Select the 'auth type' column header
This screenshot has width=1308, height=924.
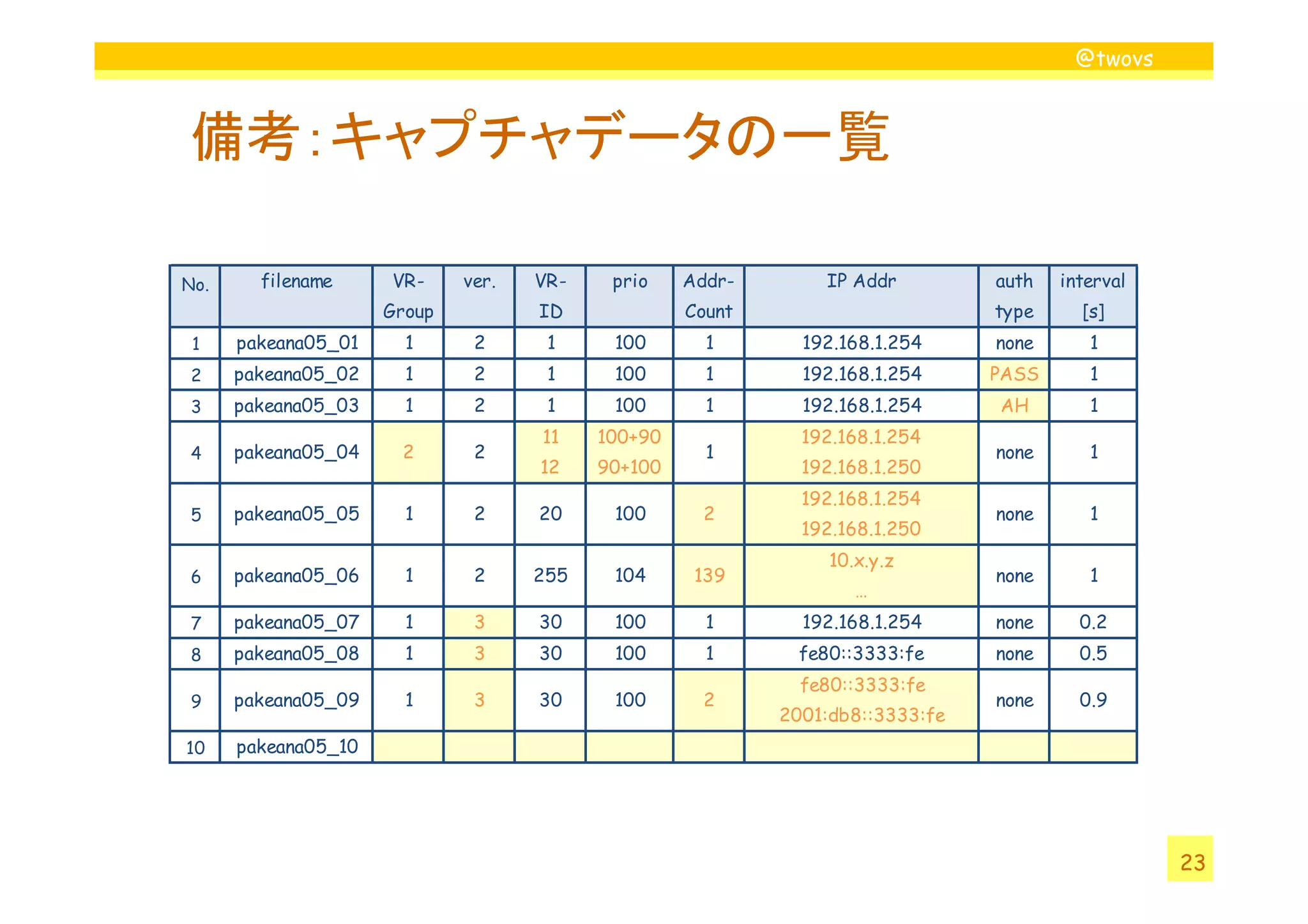(1014, 296)
